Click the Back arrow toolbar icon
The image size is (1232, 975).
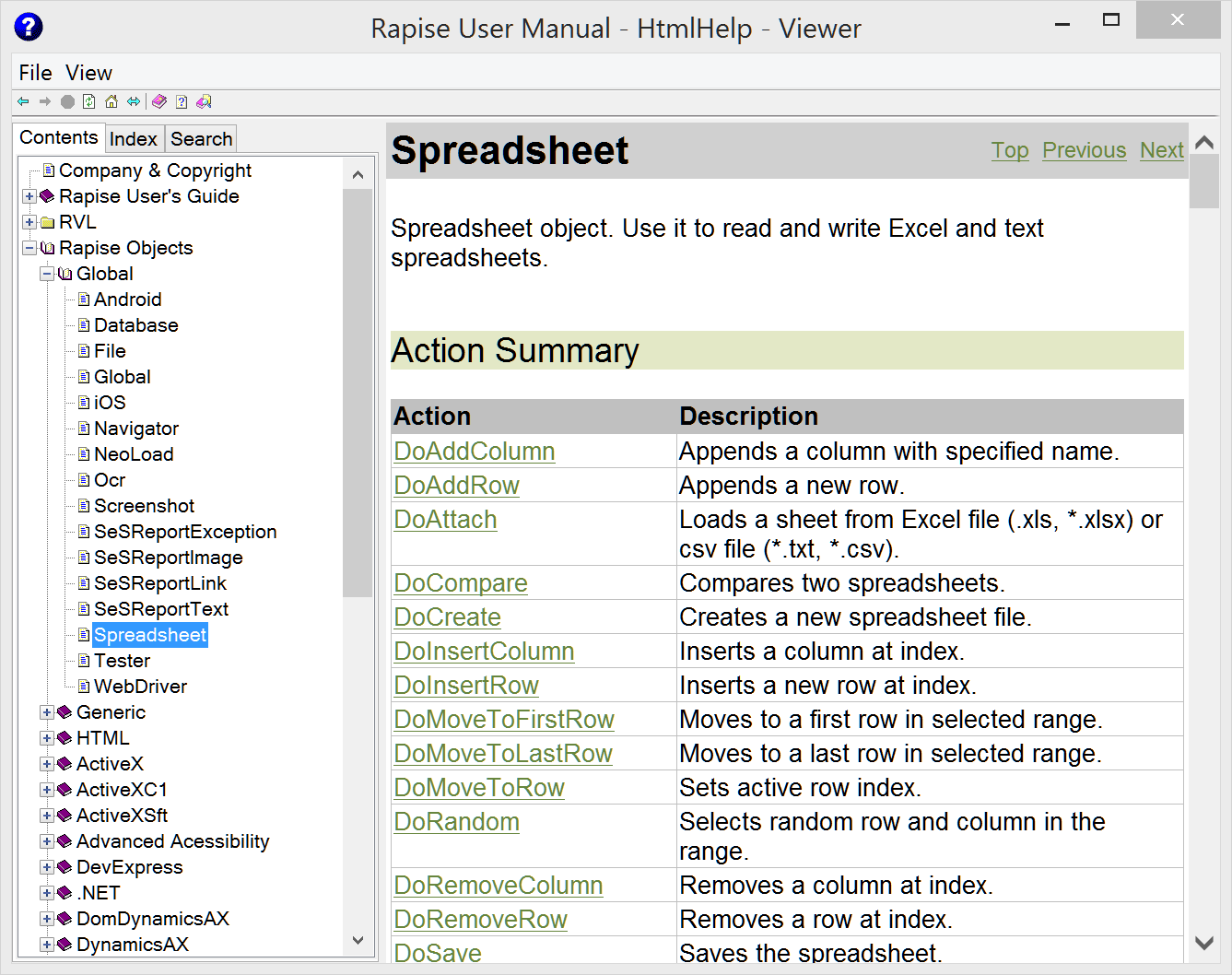pos(23,102)
